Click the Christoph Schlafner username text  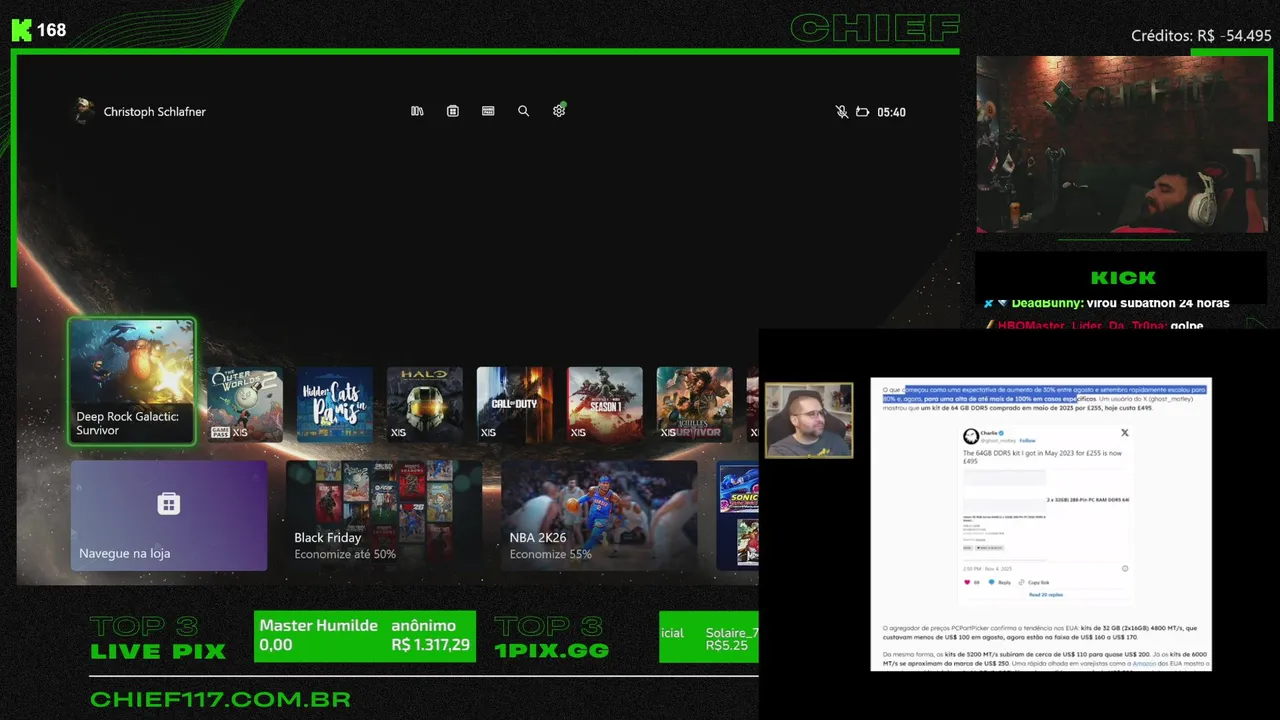[x=155, y=112]
